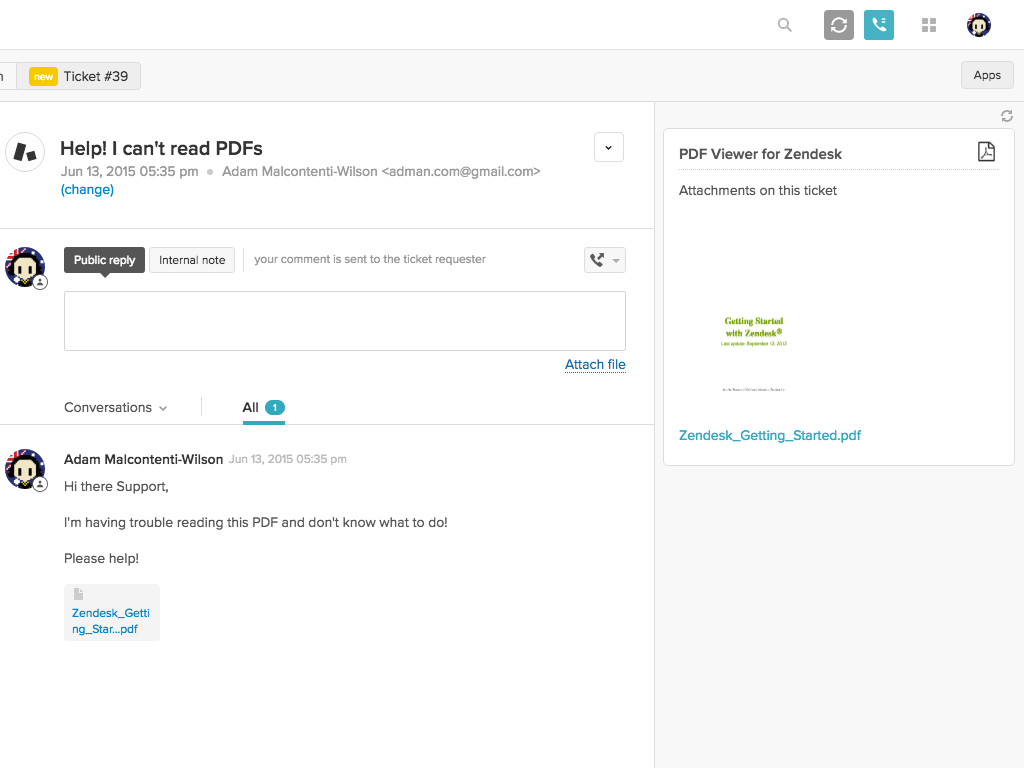Viewport: 1024px width, 768px height.
Task: Click the PDF file icon in viewer panel
Action: [x=986, y=152]
